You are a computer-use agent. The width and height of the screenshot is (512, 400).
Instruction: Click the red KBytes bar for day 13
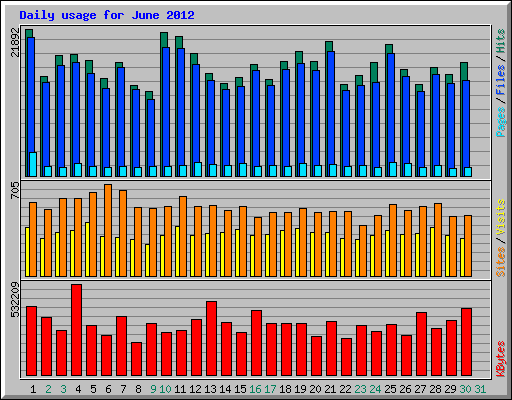point(211,339)
